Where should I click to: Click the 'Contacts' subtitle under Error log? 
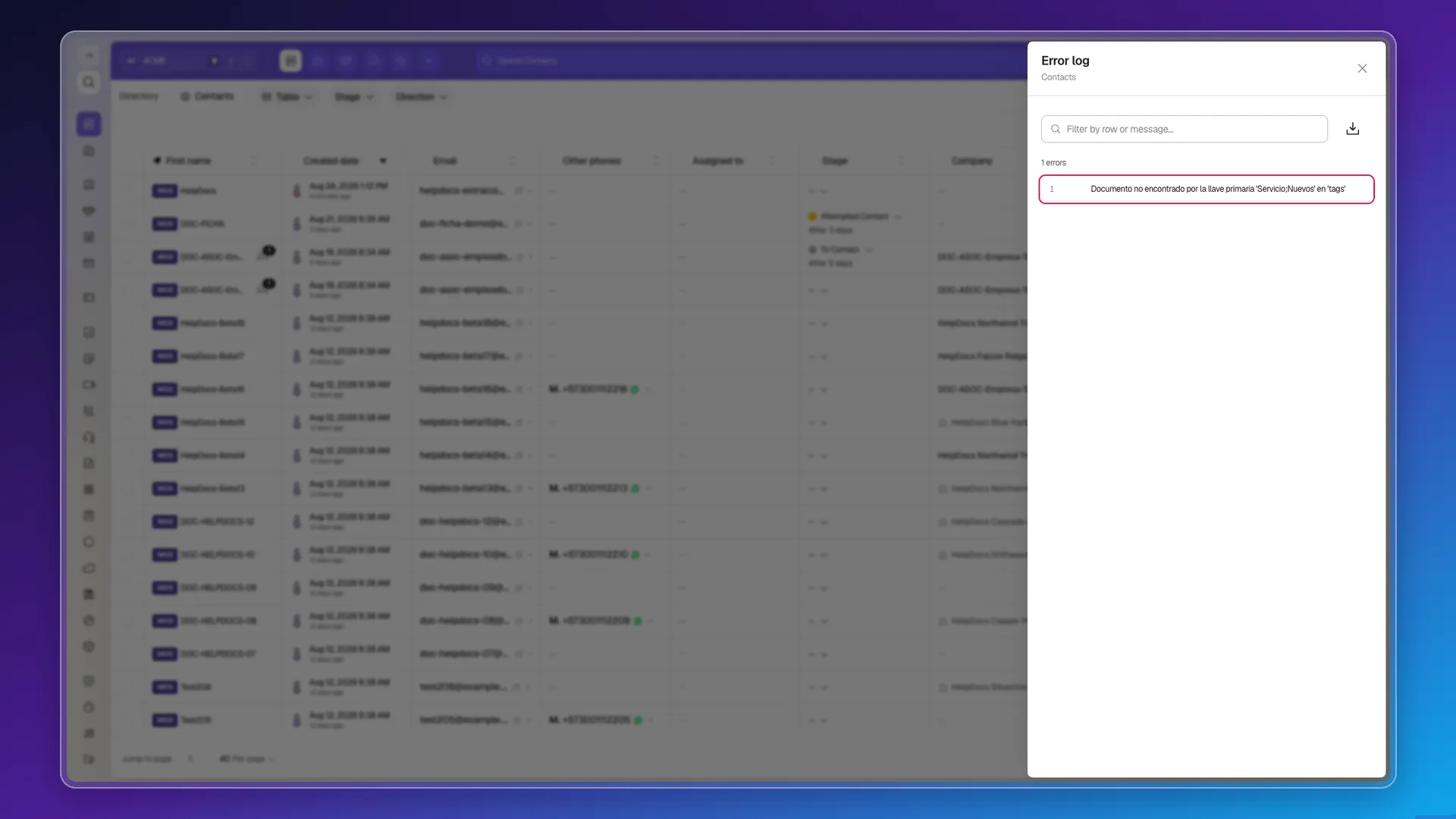(x=1058, y=77)
